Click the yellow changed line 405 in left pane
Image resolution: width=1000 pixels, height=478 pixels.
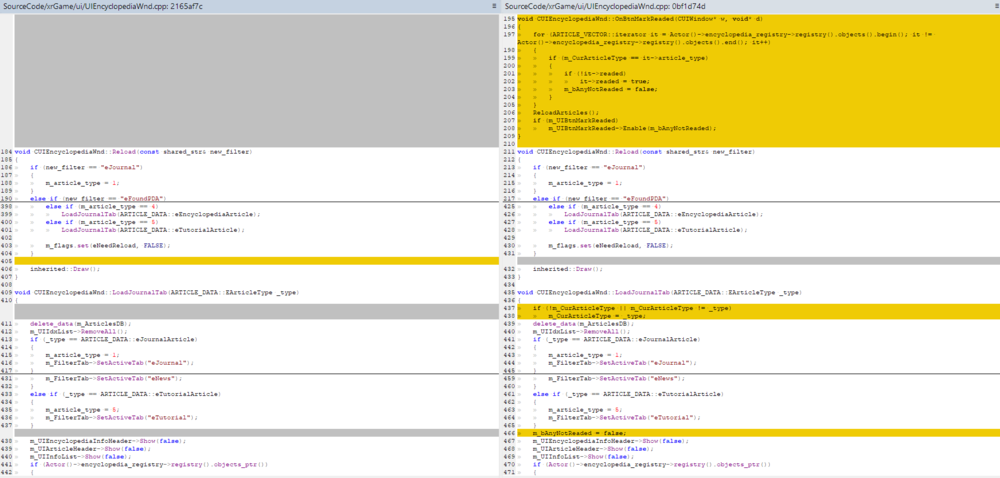[250, 260]
